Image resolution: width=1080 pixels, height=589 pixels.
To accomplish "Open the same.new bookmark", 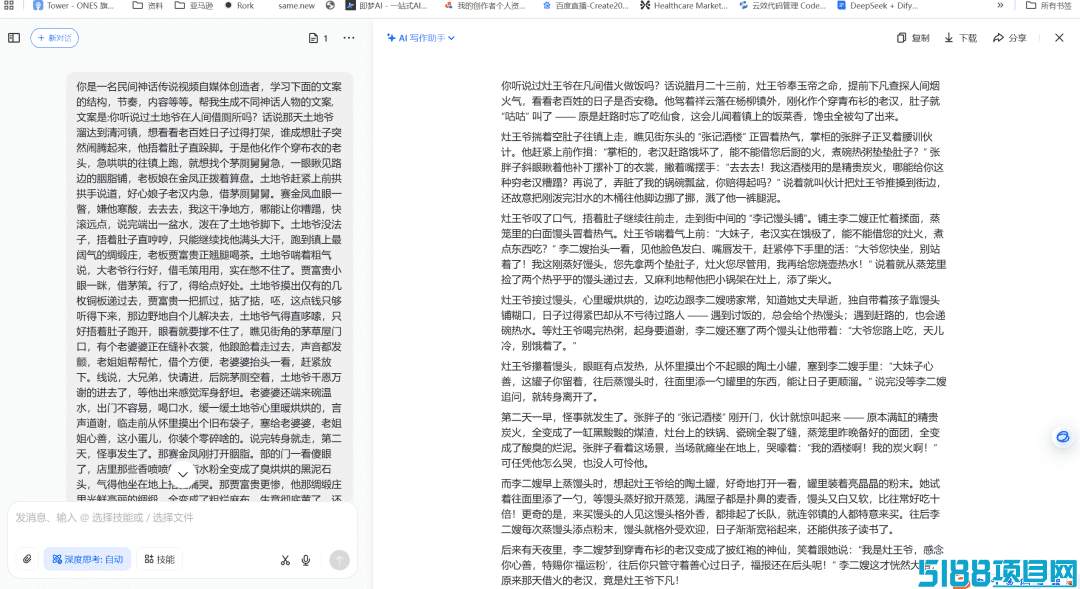I will tap(296, 6).
